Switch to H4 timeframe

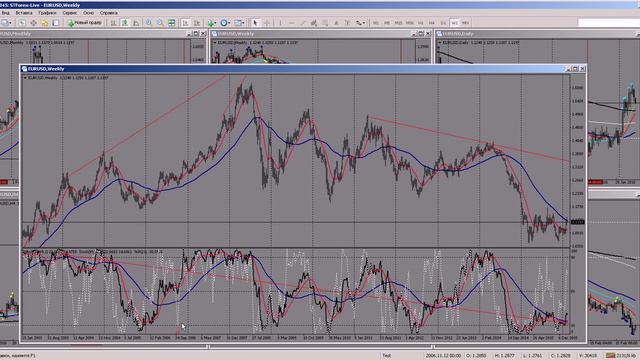point(431,23)
